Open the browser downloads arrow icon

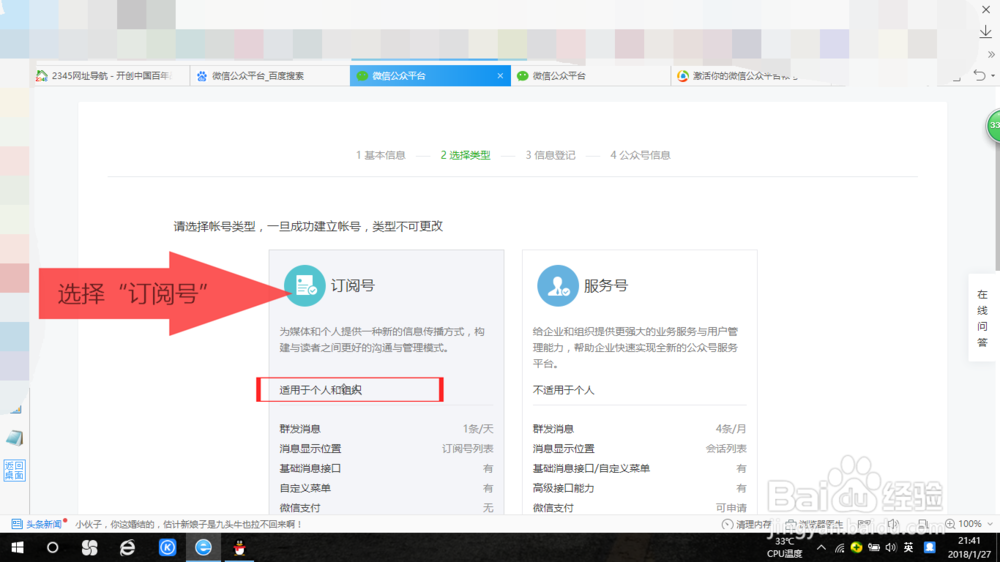pos(985,31)
